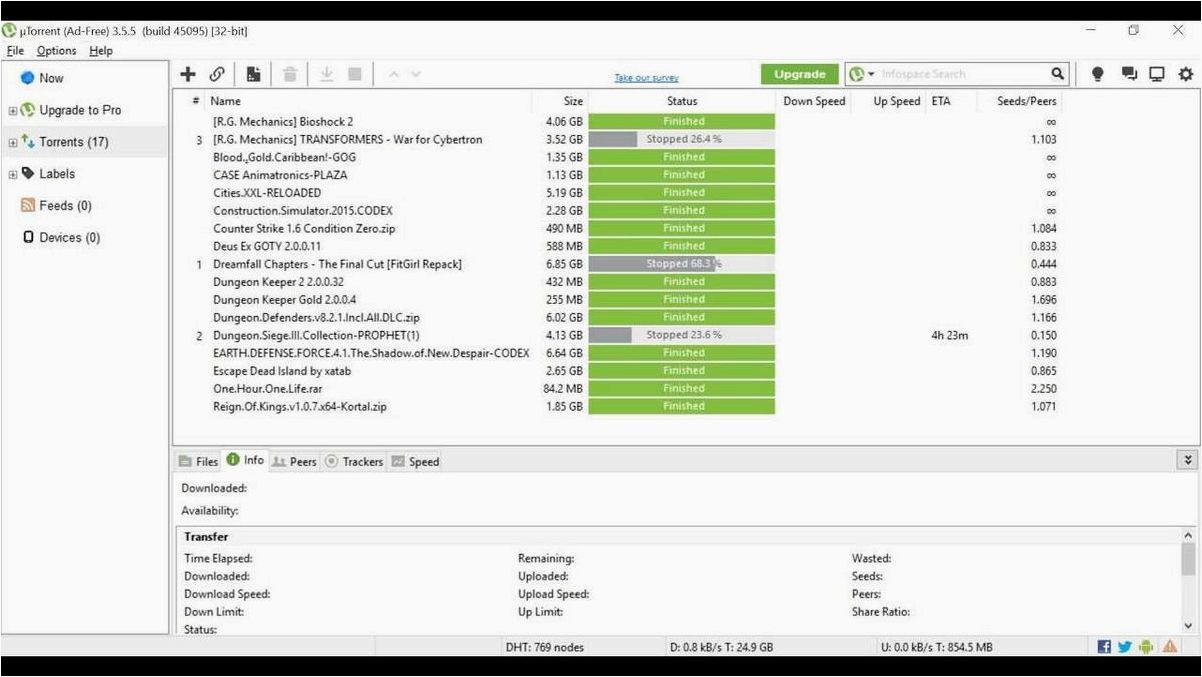Move torrent up in queue
The image size is (1202, 677).
[x=394, y=74]
